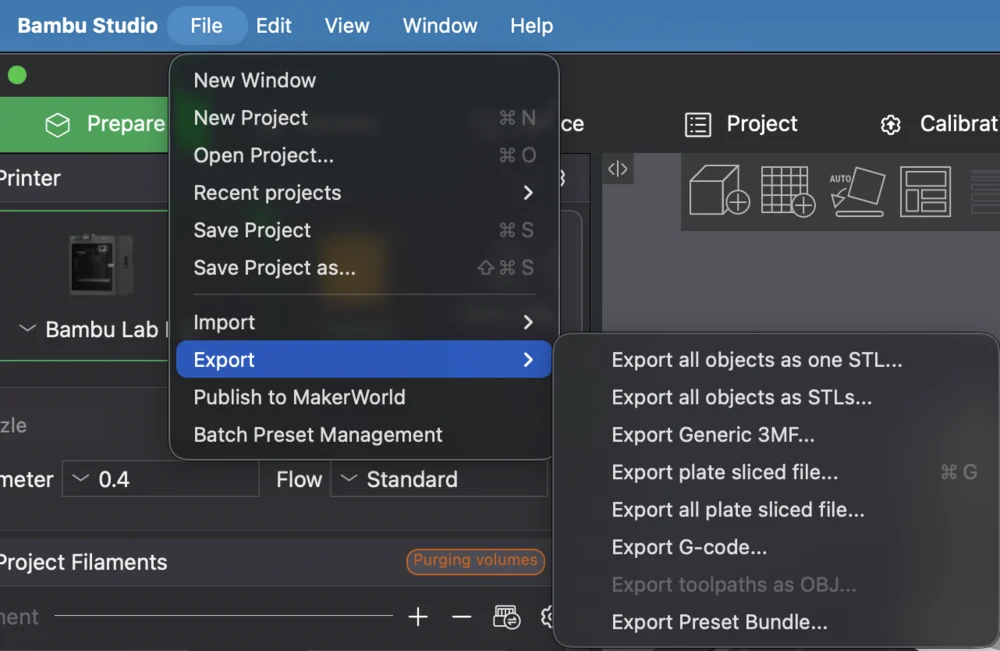Select Export Generic 3MF...
The height and width of the screenshot is (651, 1000).
[x=775, y=435]
